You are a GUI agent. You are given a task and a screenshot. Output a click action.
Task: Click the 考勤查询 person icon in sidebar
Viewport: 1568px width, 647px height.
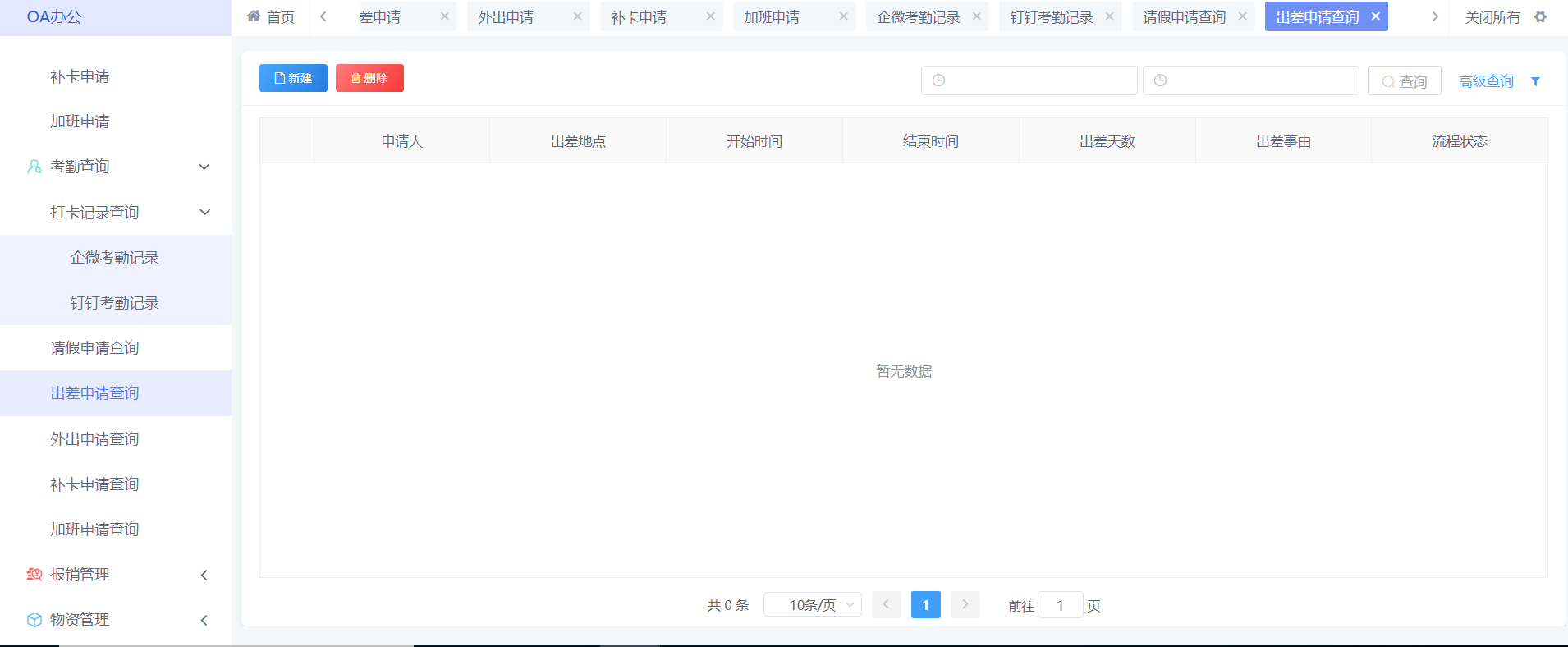34,167
